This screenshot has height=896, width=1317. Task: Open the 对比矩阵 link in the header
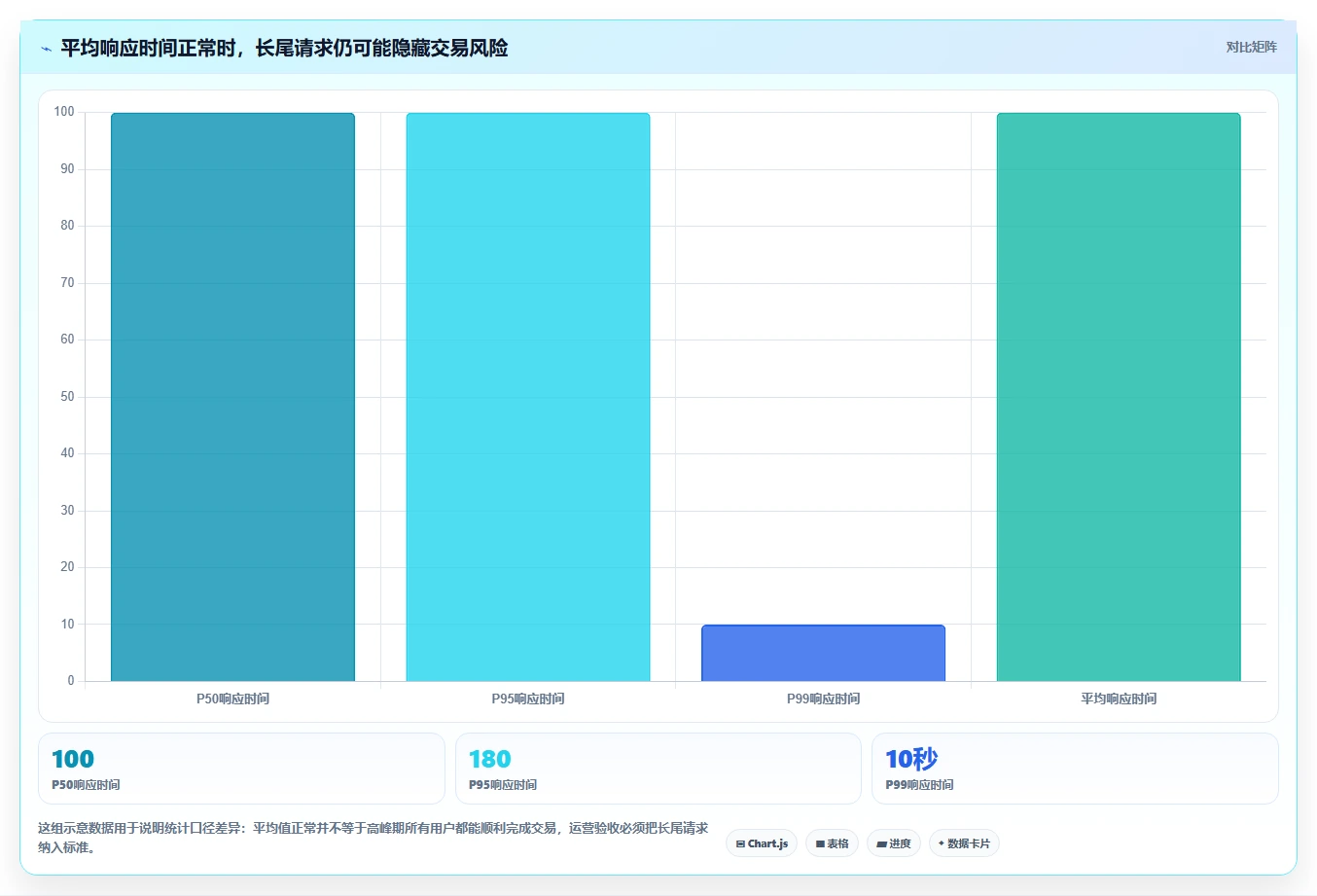click(x=1251, y=47)
